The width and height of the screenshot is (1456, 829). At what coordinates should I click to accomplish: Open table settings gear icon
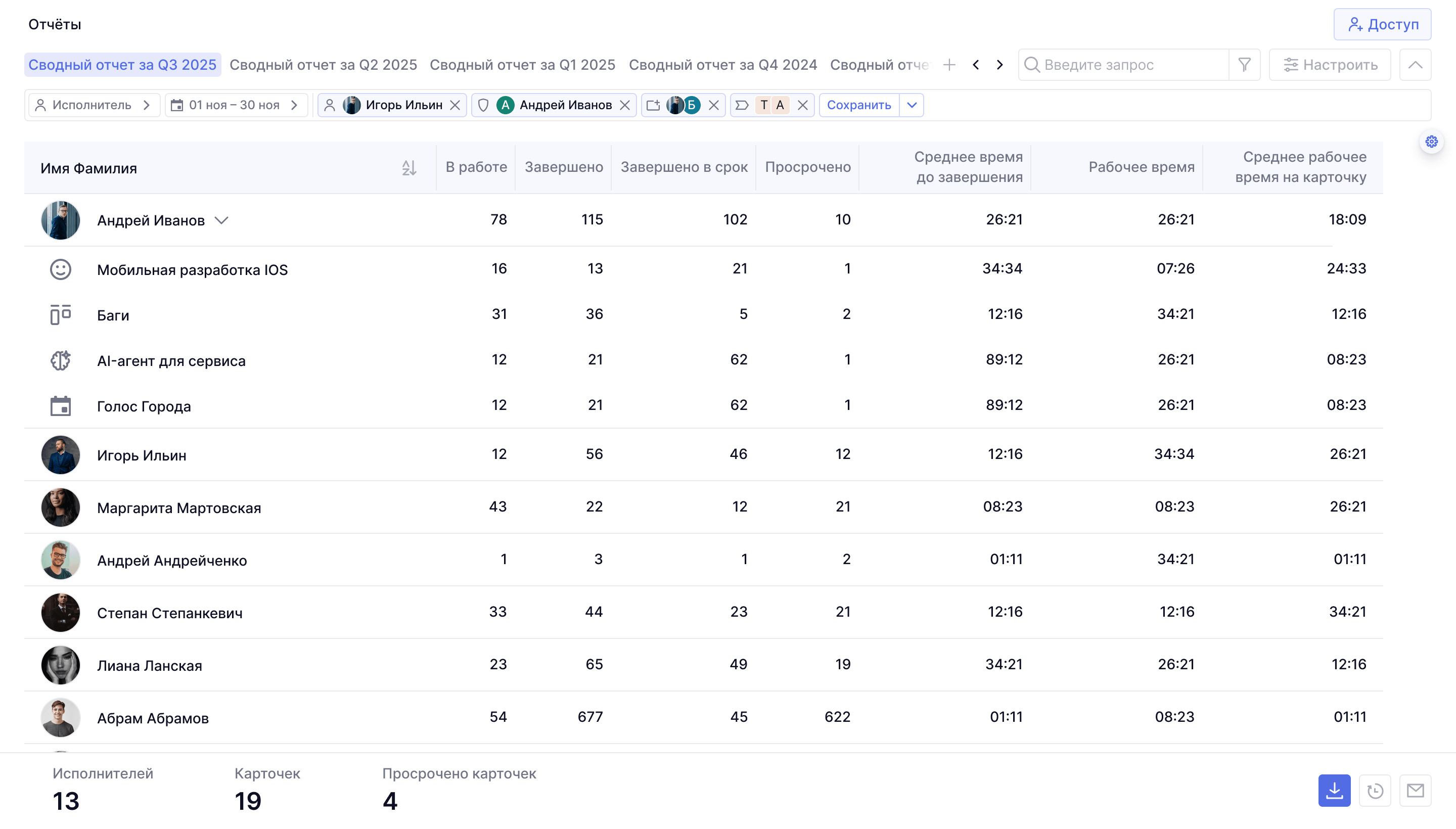coord(1431,142)
